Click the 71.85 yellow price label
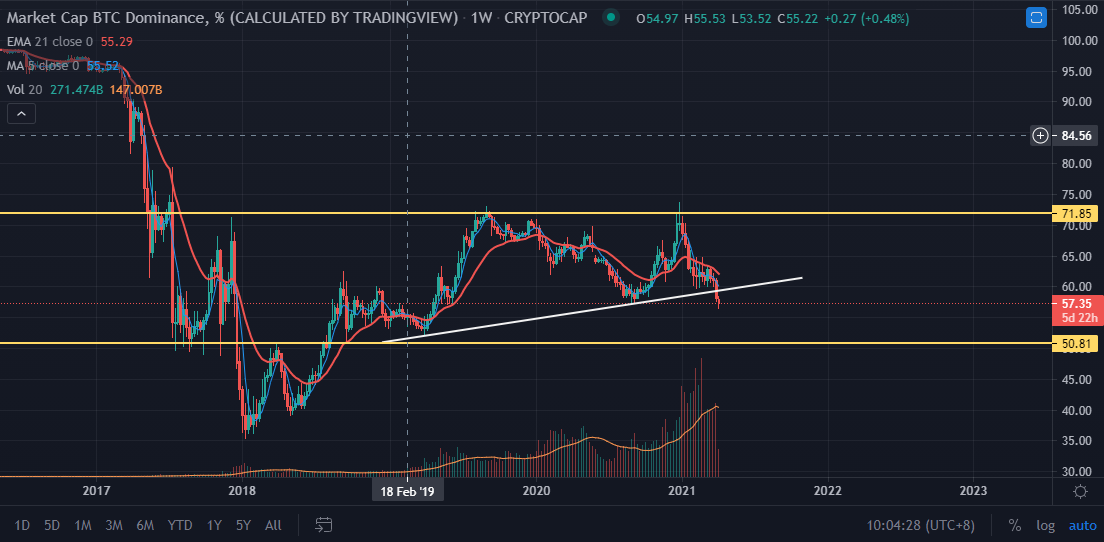This screenshot has width=1104, height=542. (x=1074, y=213)
